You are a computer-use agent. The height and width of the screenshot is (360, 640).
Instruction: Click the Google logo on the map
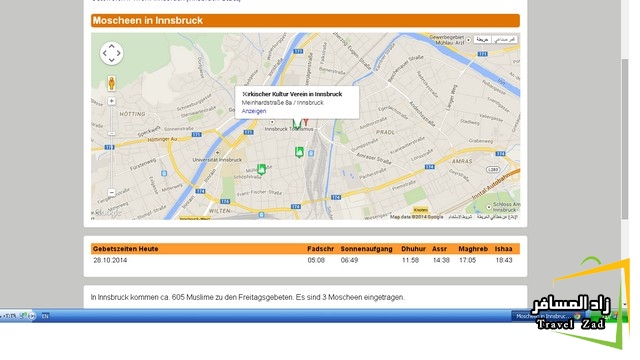pos(107,213)
